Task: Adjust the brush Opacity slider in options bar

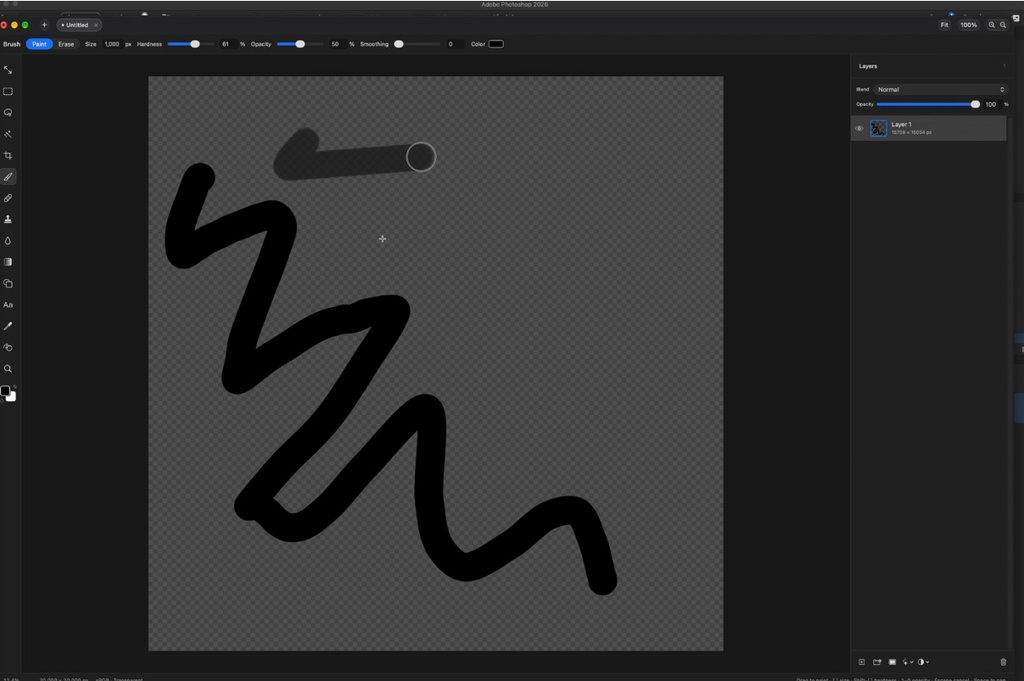Action: point(300,44)
